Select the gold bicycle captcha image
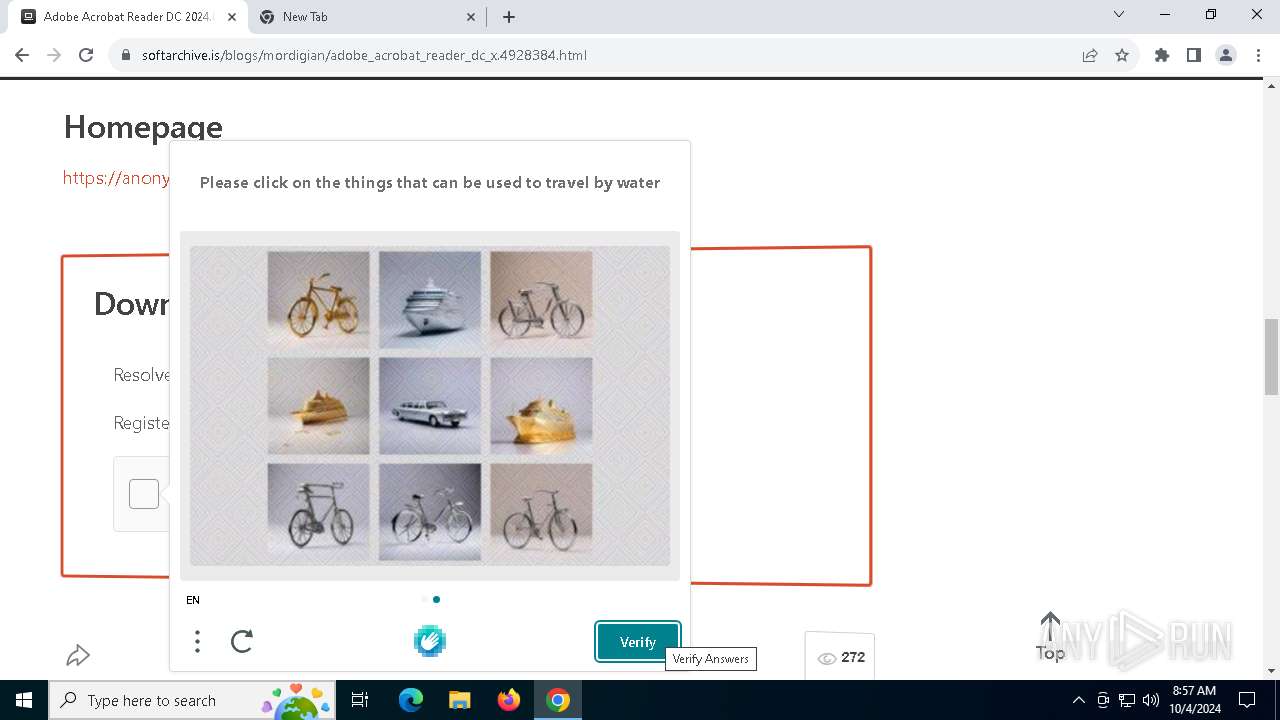 point(318,299)
